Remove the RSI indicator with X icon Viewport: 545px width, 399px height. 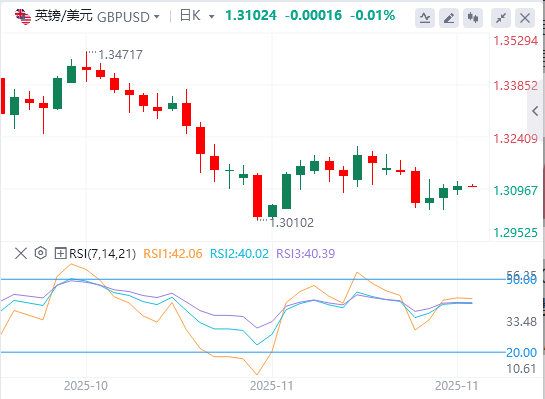coord(21,253)
